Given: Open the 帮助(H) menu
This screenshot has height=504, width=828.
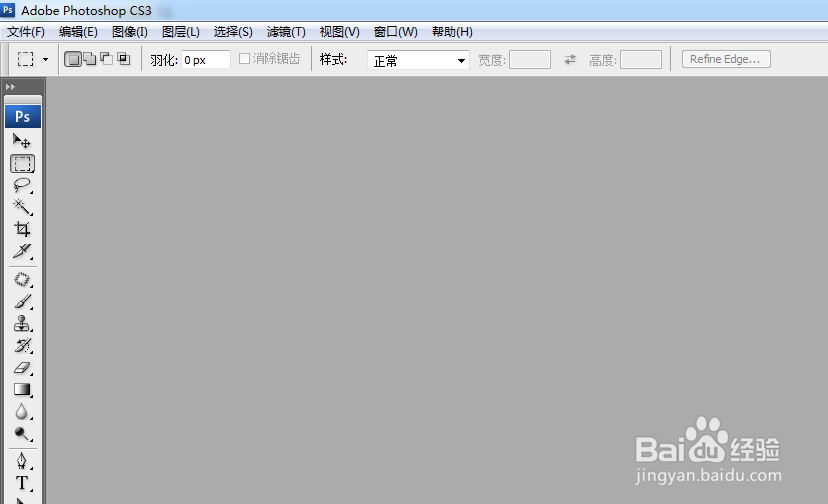Looking at the screenshot, I should pyautogui.click(x=452, y=32).
